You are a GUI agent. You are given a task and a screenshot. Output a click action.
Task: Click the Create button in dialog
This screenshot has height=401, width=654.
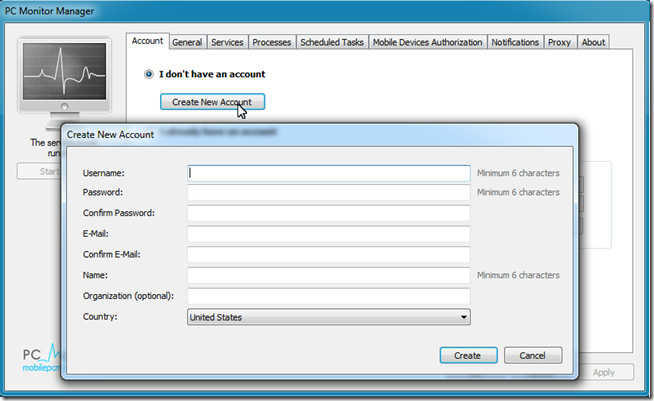(468, 356)
